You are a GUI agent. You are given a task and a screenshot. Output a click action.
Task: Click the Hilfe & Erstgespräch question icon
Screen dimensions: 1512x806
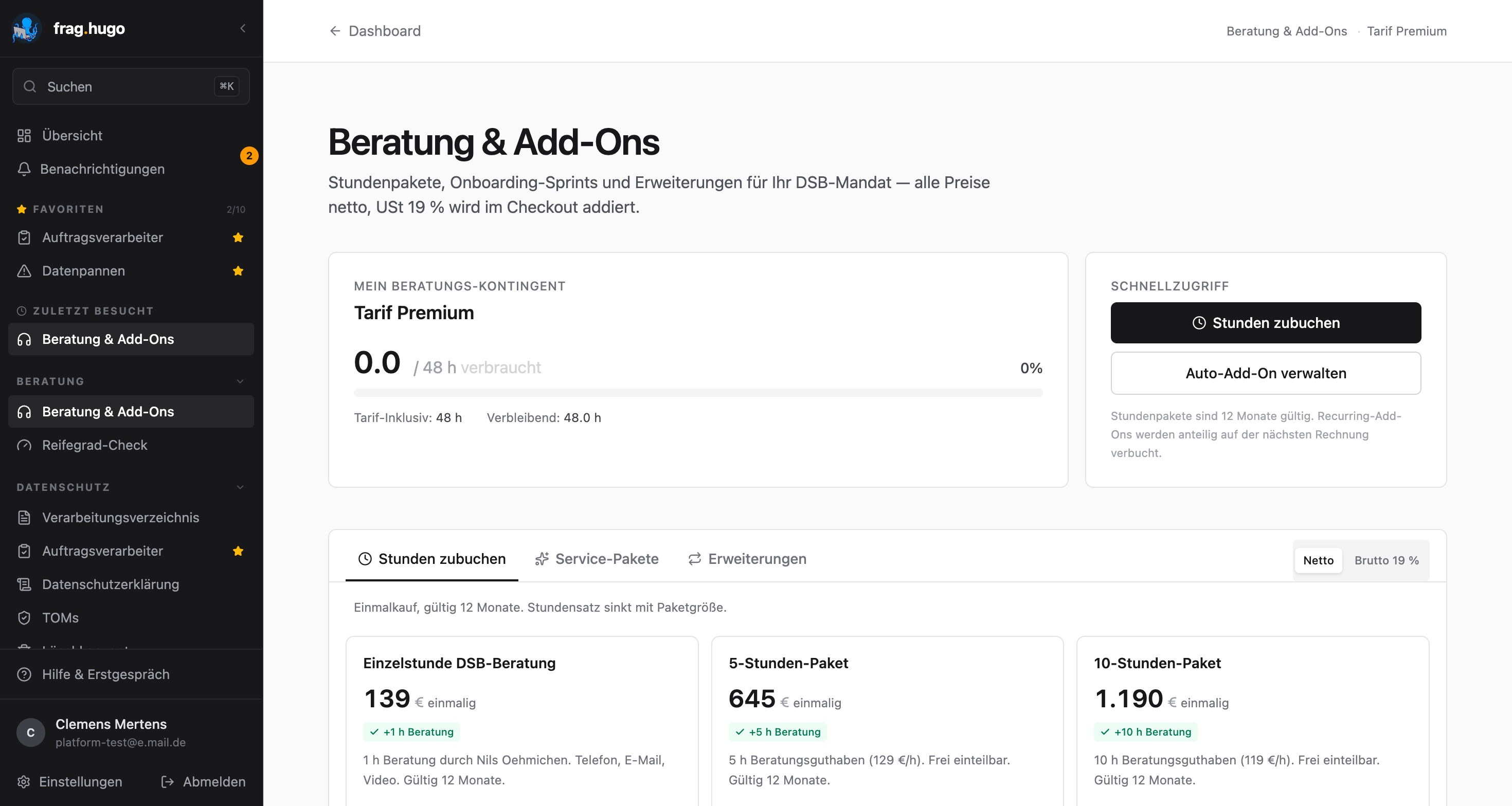[x=24, y=674]
